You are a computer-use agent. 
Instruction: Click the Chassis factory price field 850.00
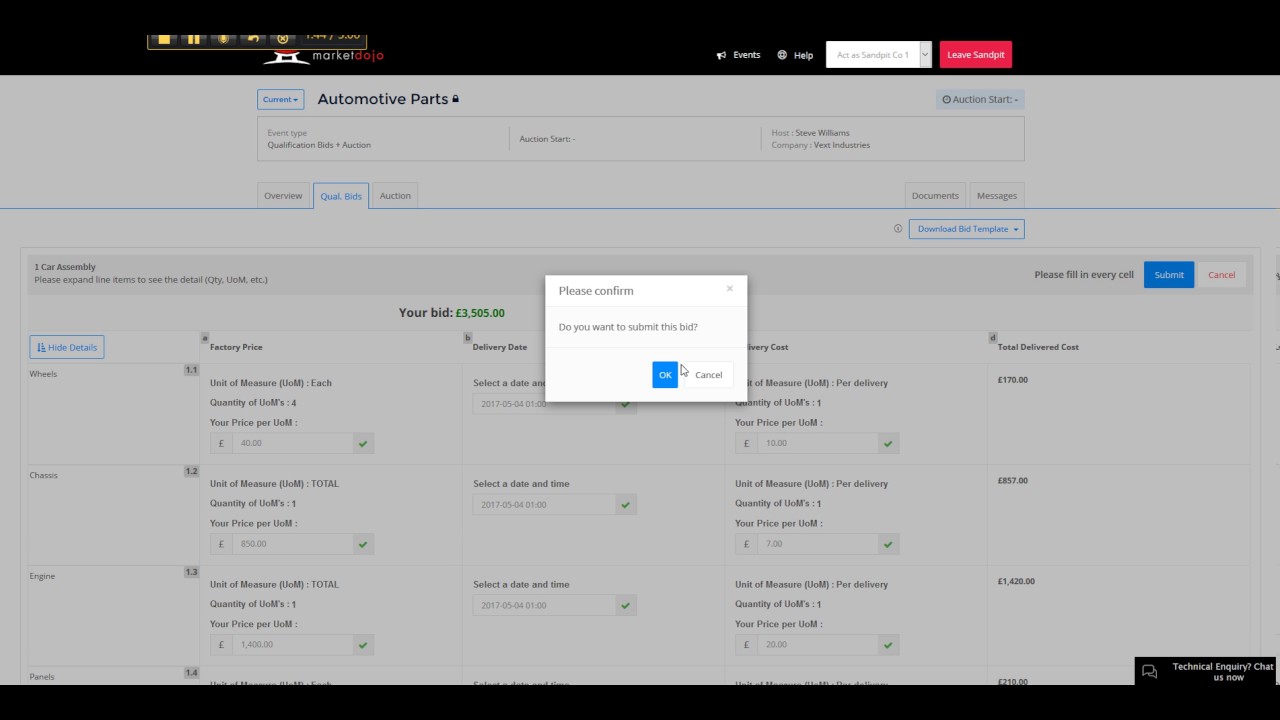[x=292, y=544]
